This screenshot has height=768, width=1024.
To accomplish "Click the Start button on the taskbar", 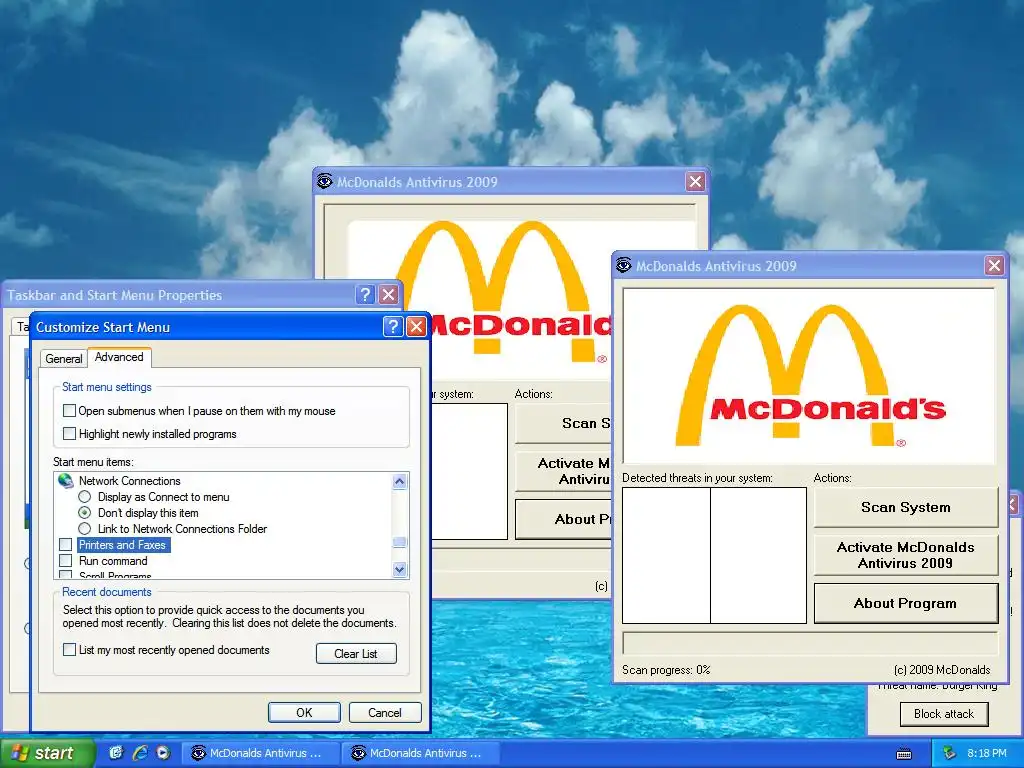I will point(47,753).
